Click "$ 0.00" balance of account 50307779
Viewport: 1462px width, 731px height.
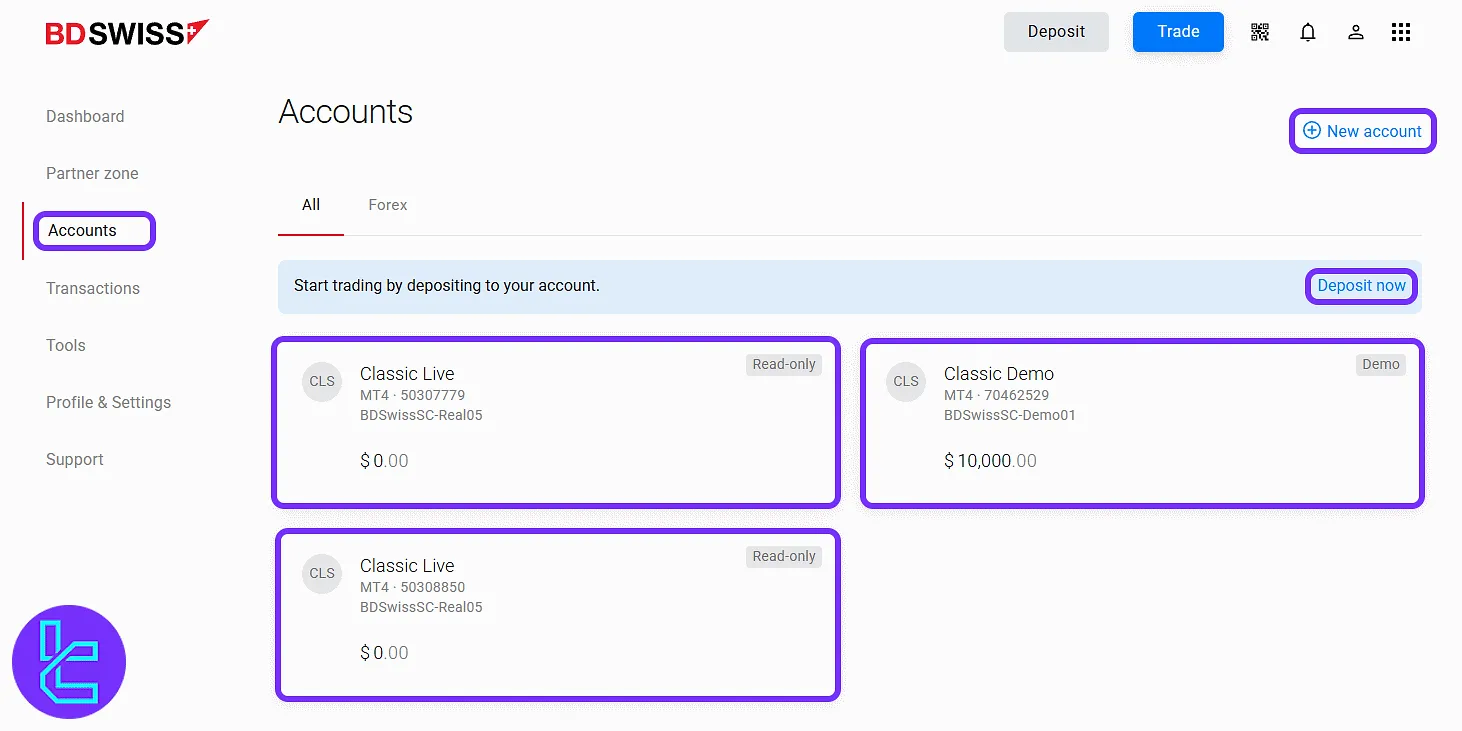coord(384,462)
